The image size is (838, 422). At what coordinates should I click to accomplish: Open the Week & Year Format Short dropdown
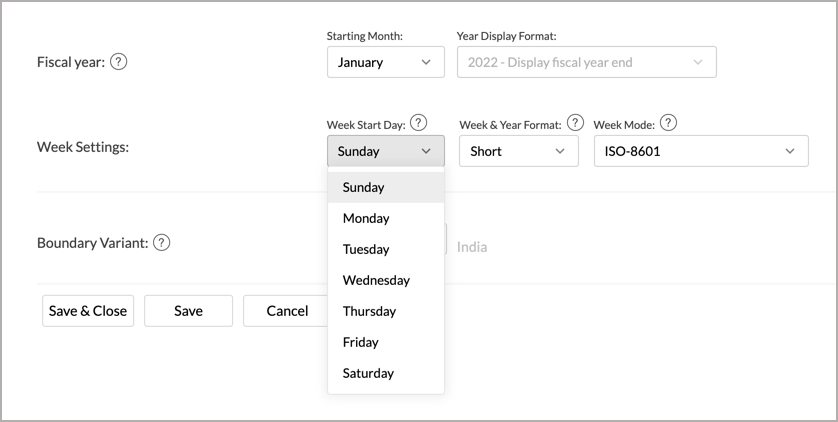(519, 151)
